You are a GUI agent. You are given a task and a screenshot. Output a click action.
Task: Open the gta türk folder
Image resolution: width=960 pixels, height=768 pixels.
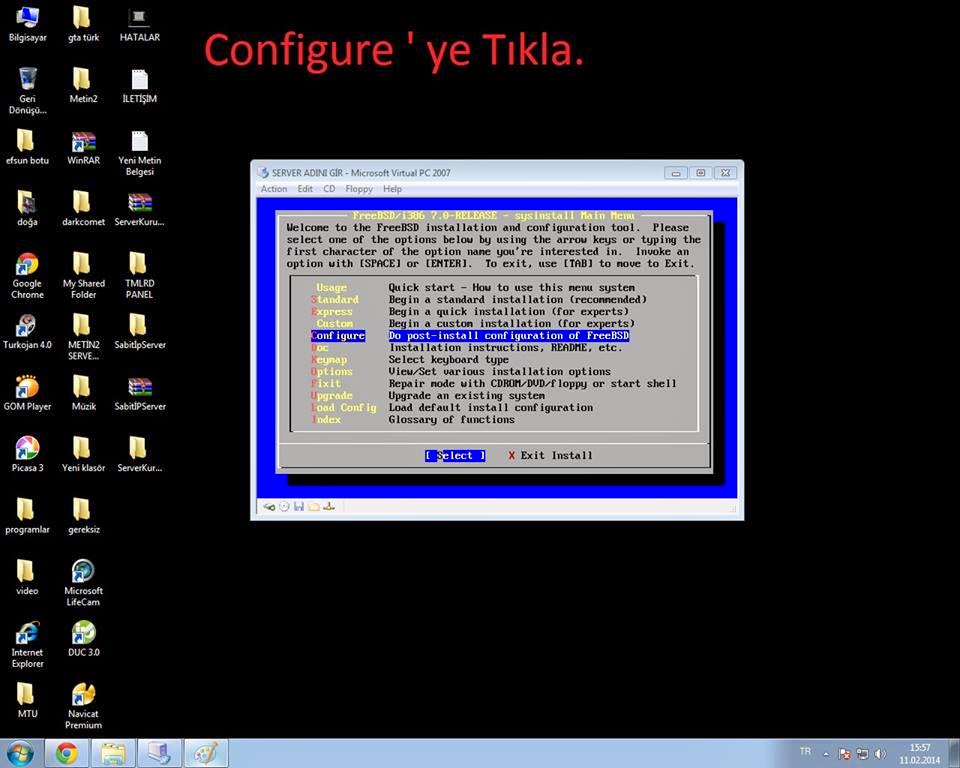[83, 24]
